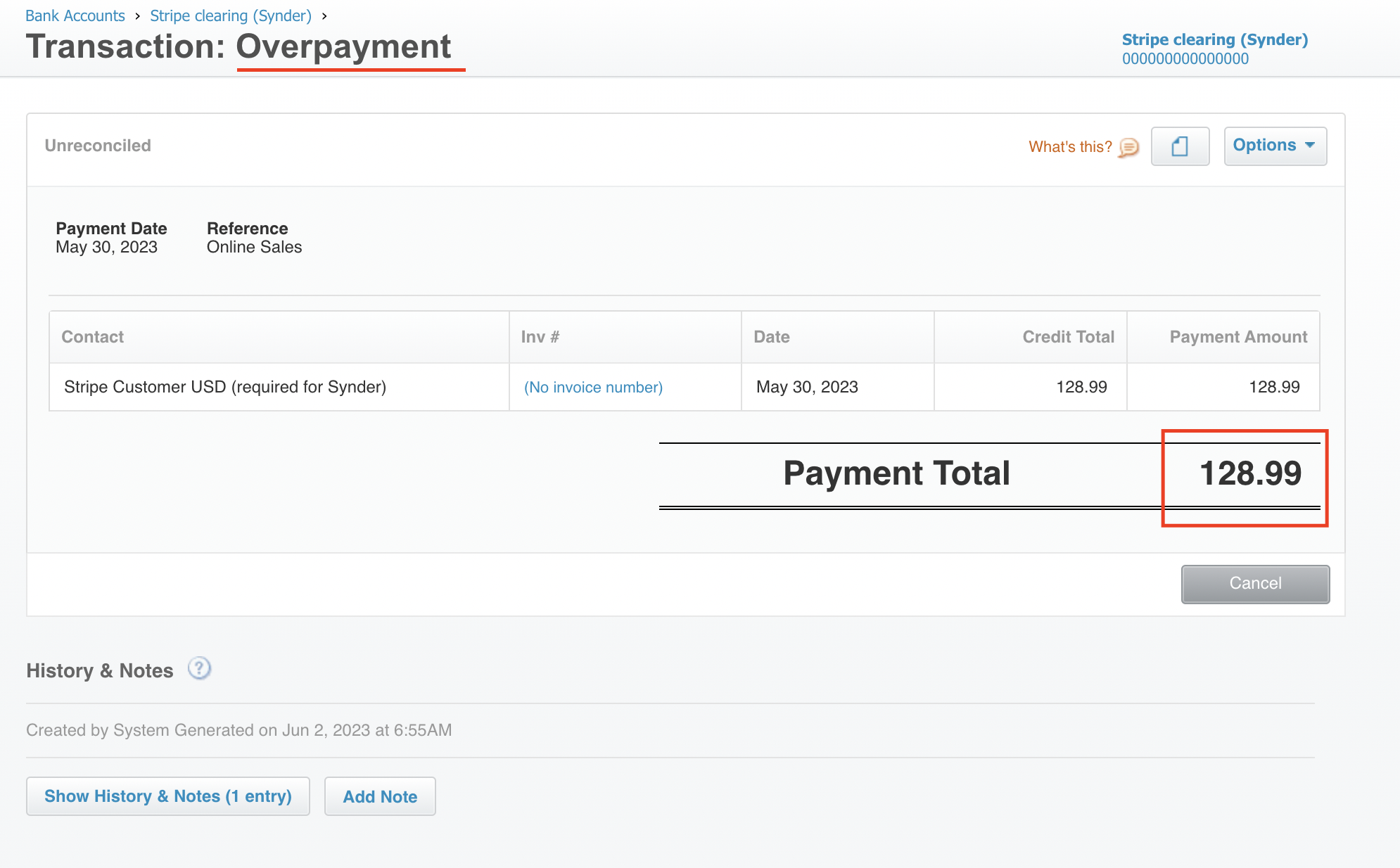This screenshot has width=1400, height=868.
Task: Open help via question mark near History & Notes
Action: coord(199,669)
